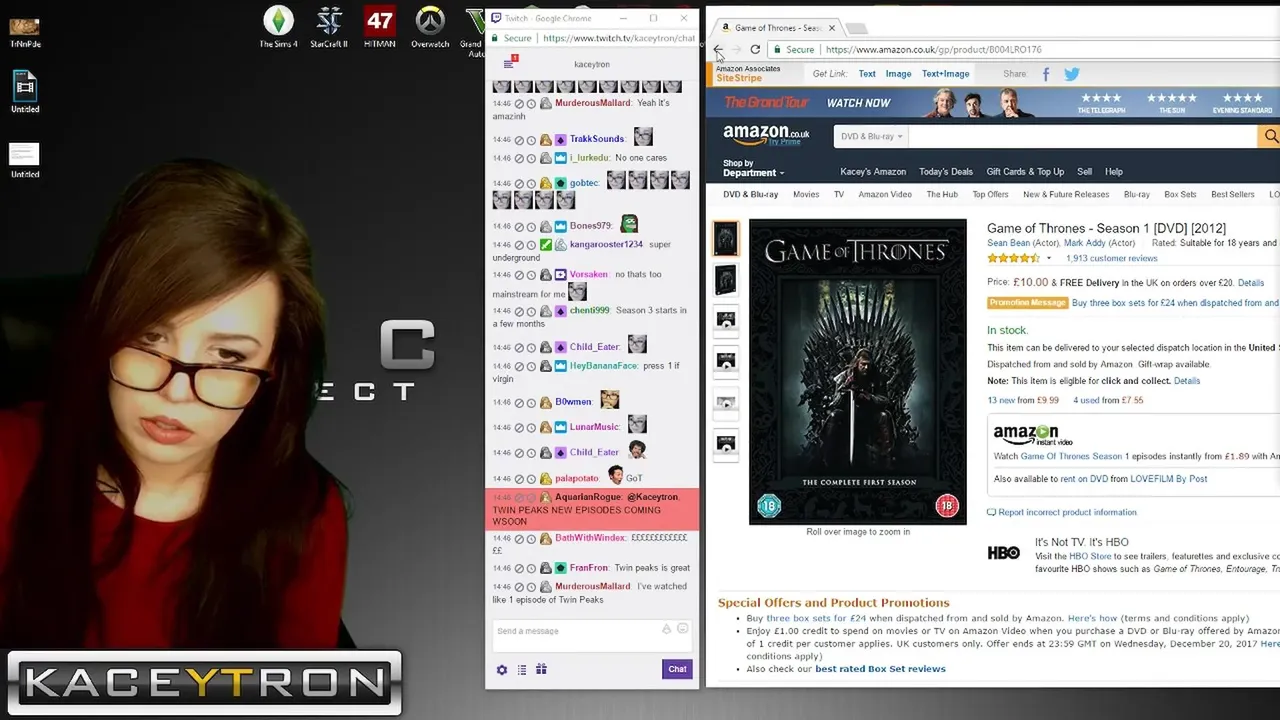Select first Game of Thrones product thumbnail
Screen dimensions: 1280x720
coord(726,239)
